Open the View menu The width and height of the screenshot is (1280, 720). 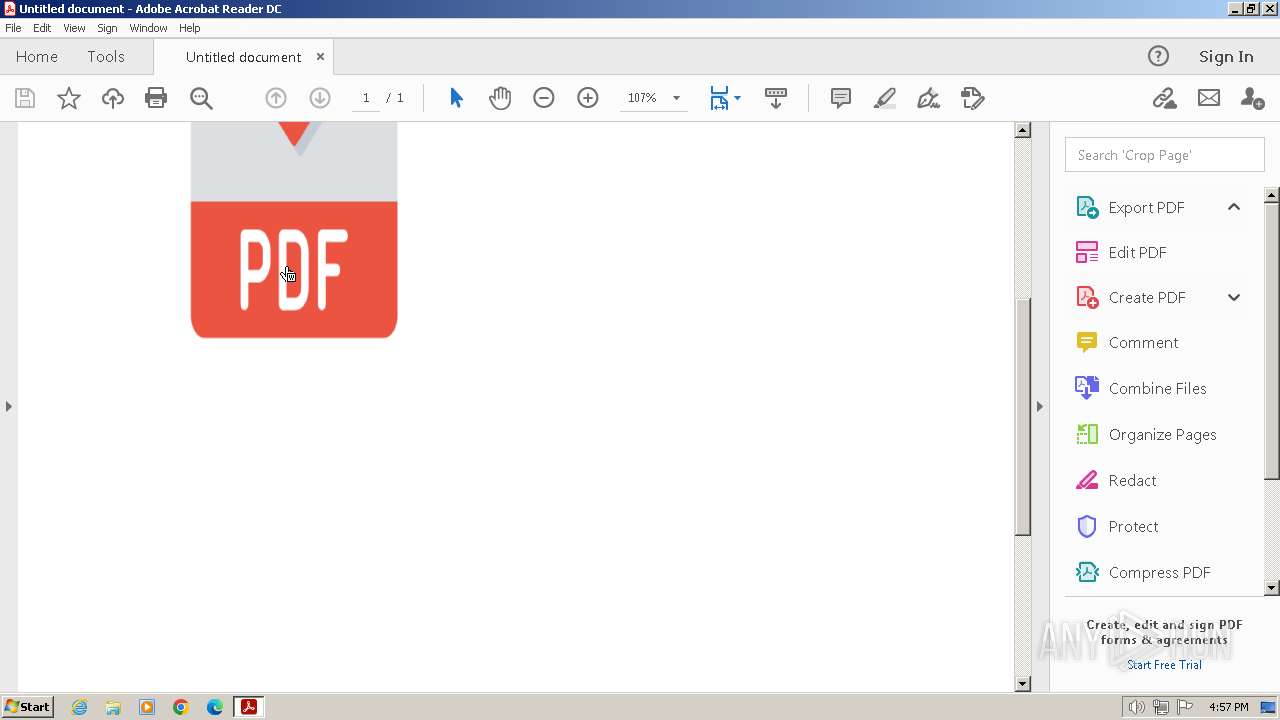(74, 28)
